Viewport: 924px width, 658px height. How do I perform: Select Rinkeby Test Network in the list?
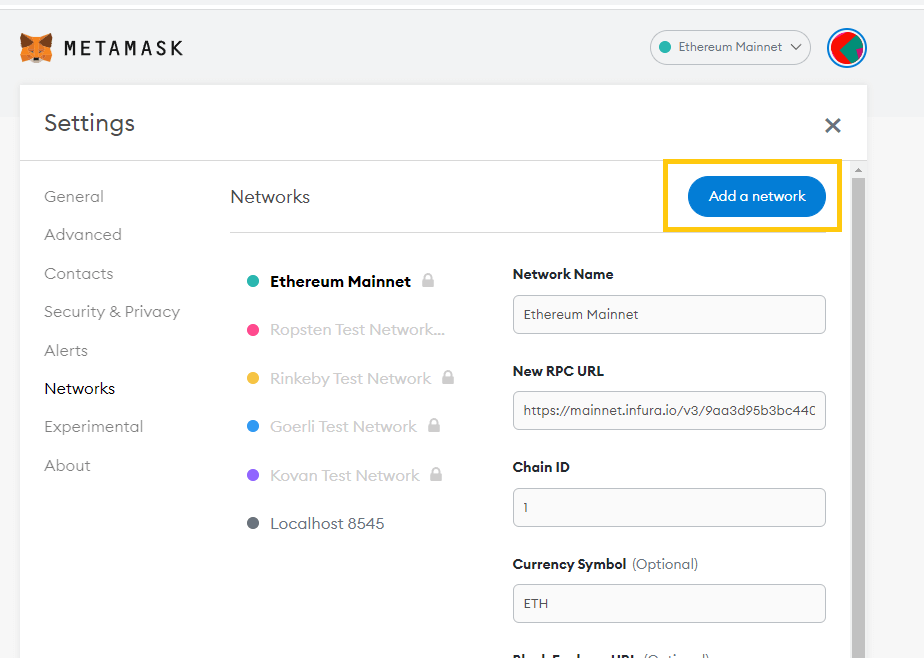[350, 378]
